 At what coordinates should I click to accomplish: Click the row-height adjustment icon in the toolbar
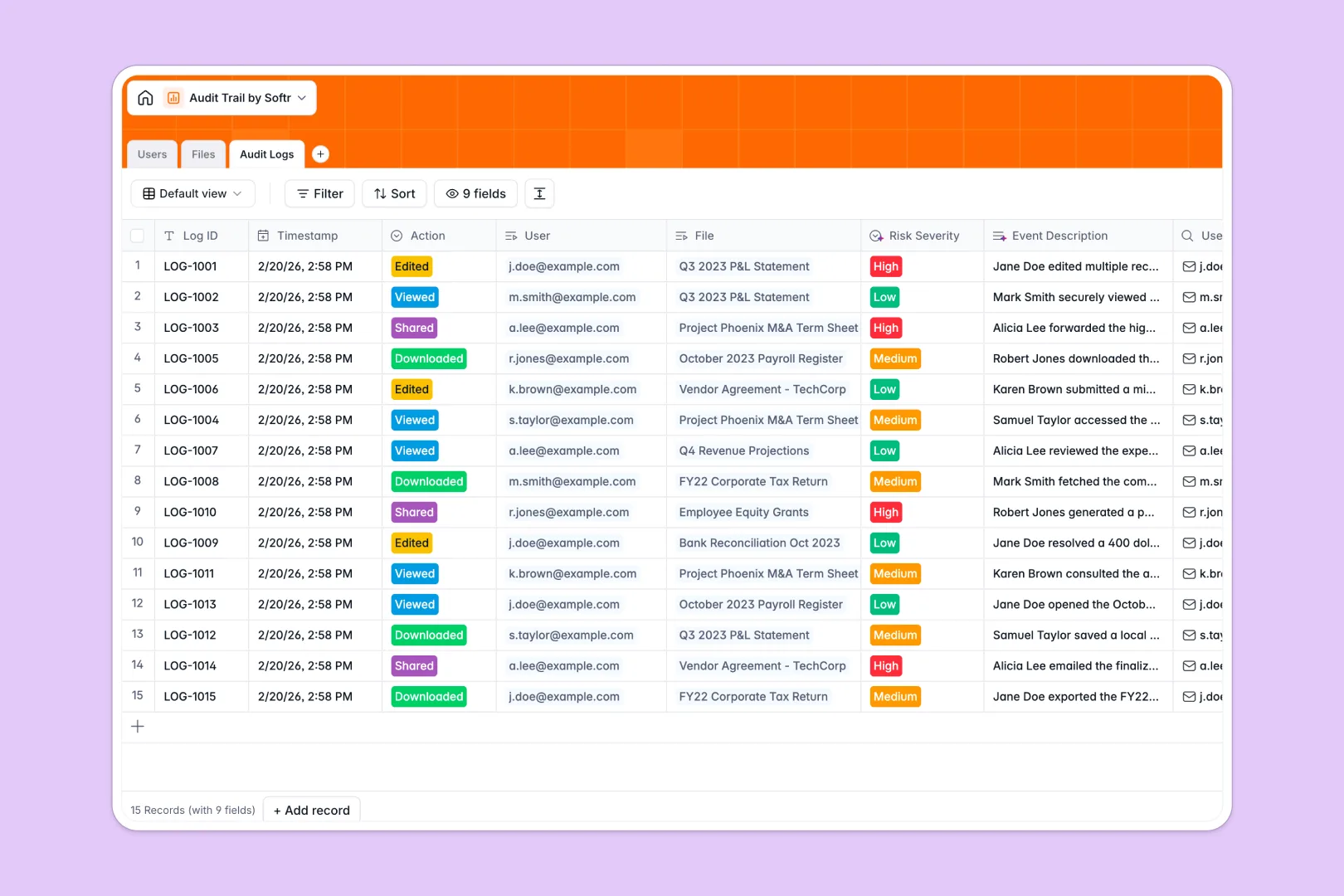point(539,193)
